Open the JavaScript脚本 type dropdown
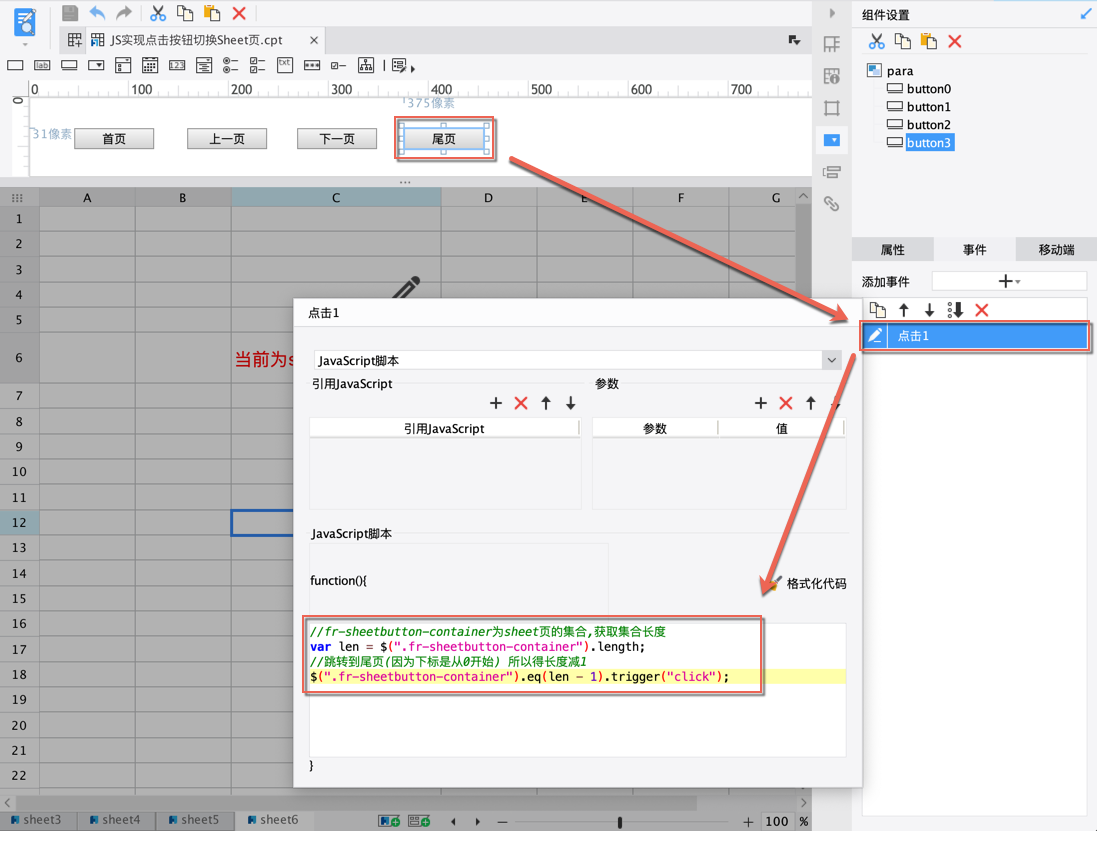Screen dimensions: 1097x856 831,360
